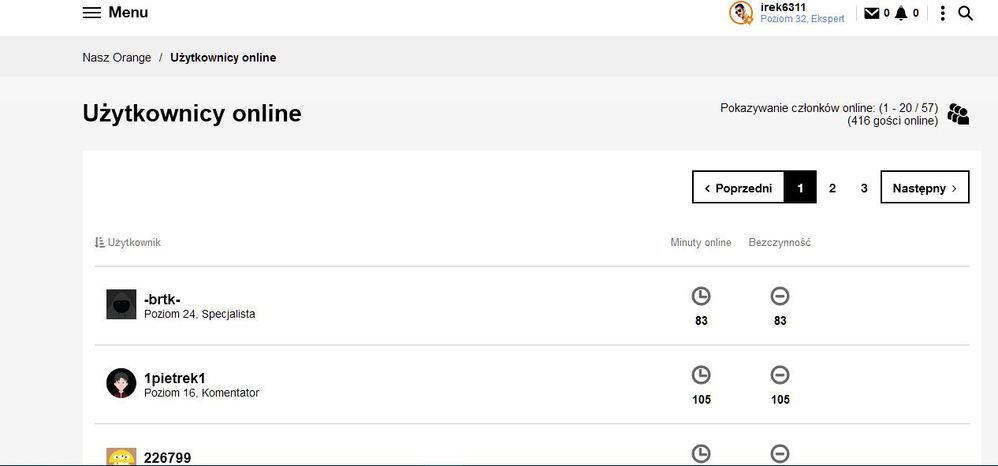This screenshot has width=998, height=466.
Task: Open the 1pietrek1 user profile link
Action: (174, 377)
